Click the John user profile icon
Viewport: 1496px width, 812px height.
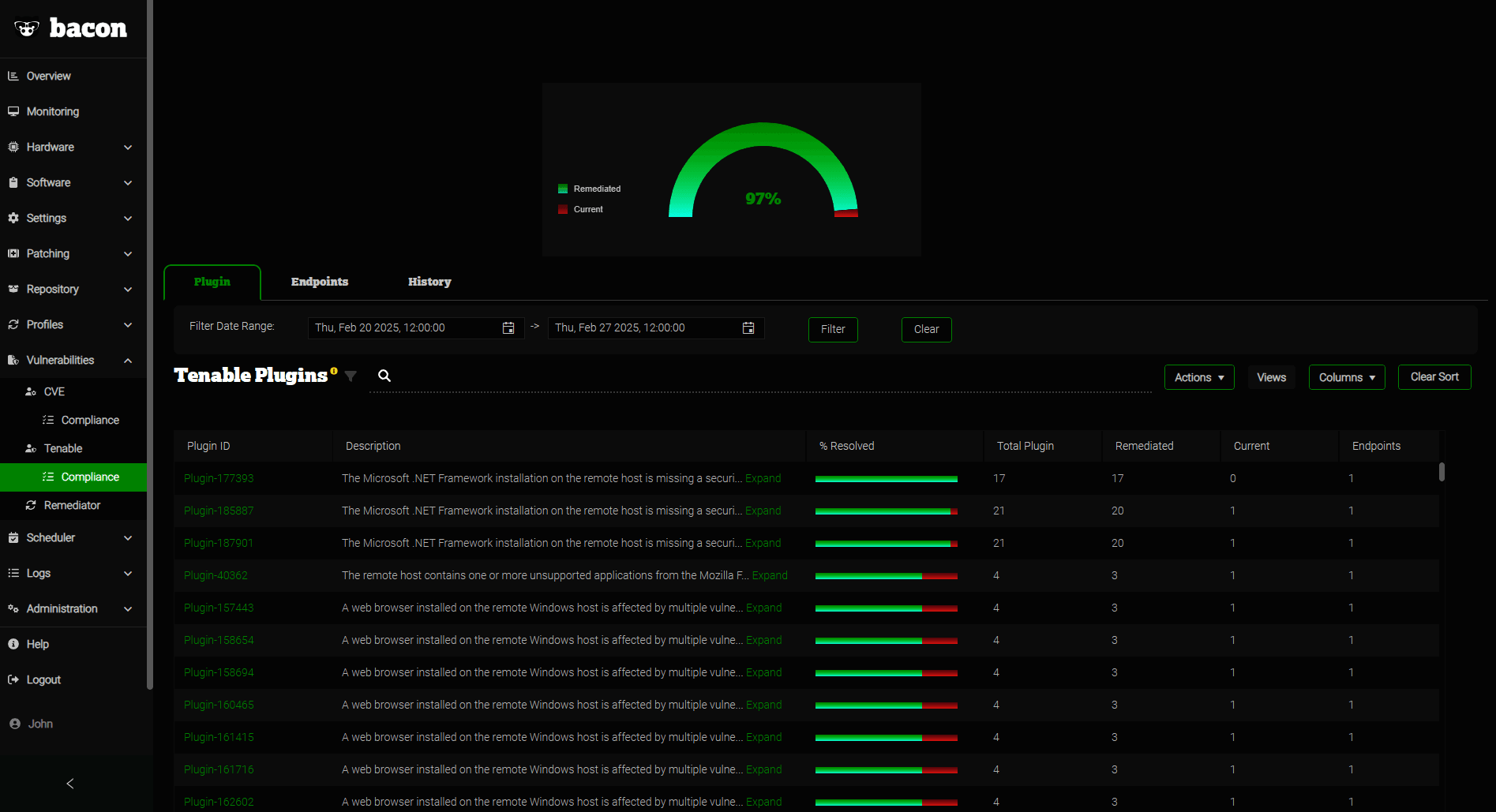(15, 724)
